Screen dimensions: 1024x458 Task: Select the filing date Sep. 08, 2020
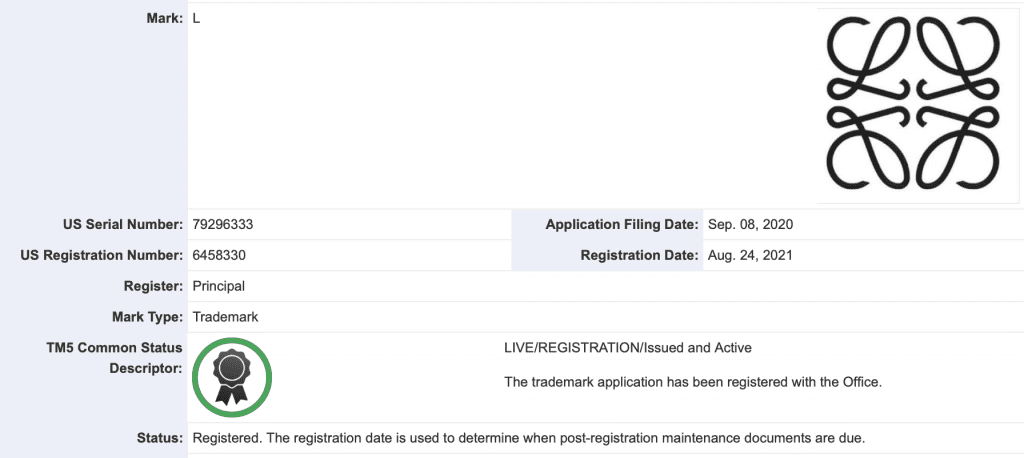pyautogui.click(x=750, y=224)
